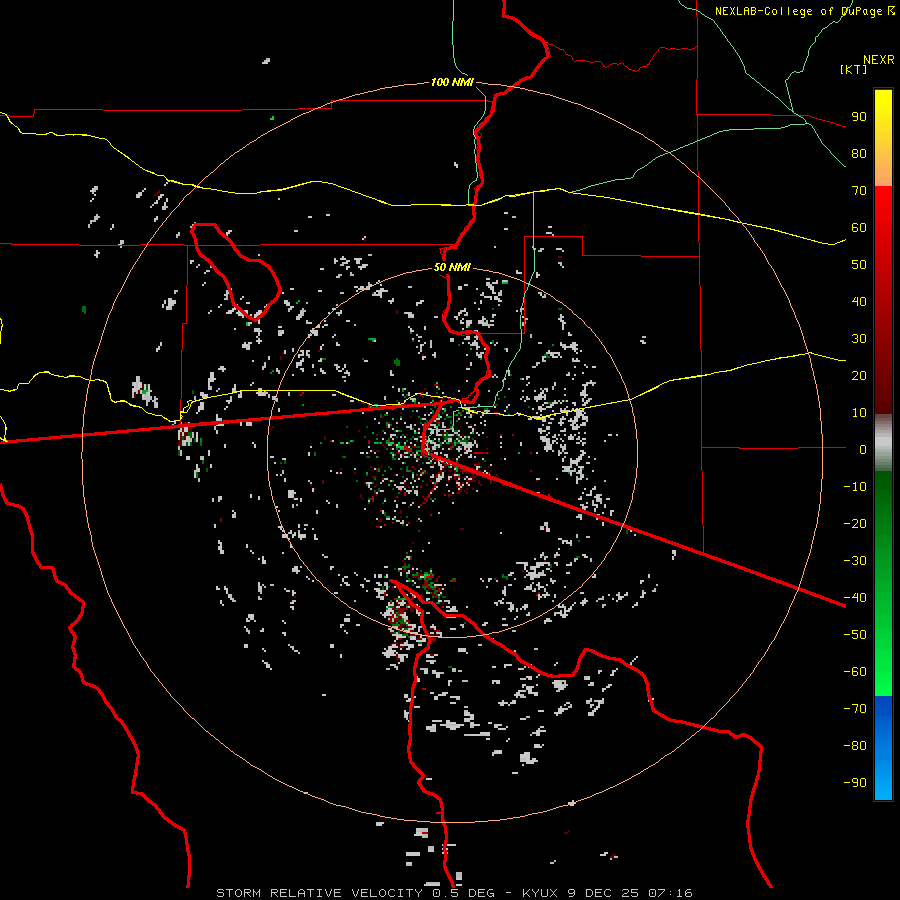Click the 10 value on velocity scale
Image resolution: width=900 pixels, height=900 pixels.
tap(859, 413)
